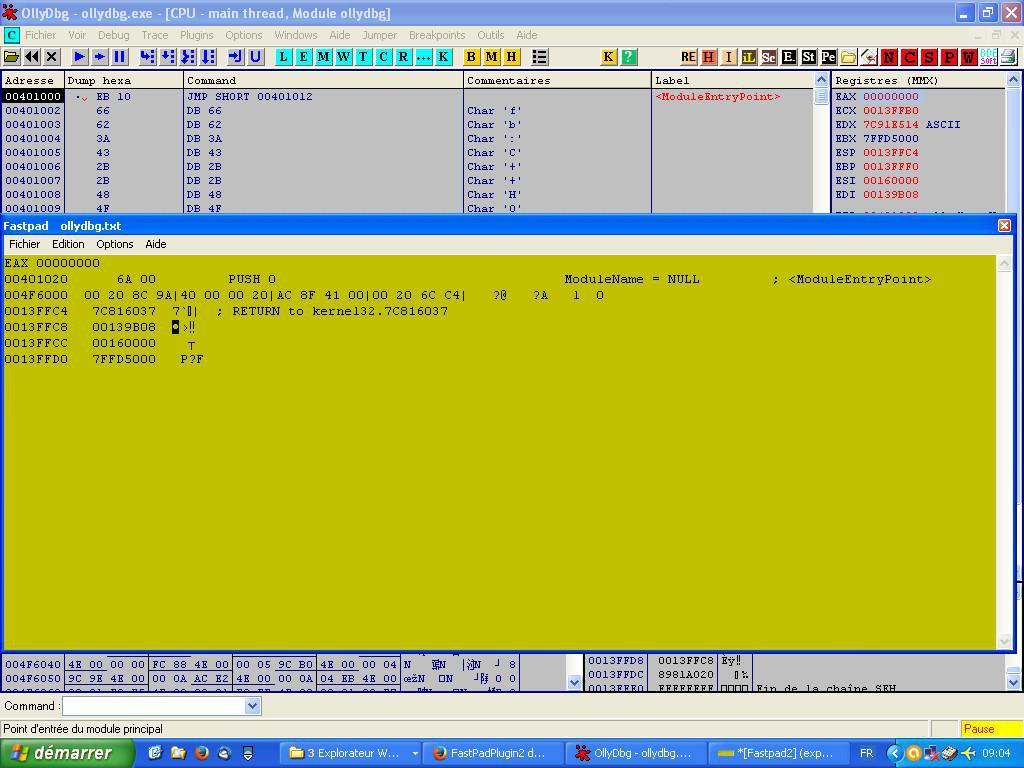The width and height of the screenshot is (1024, 768).
Task: Select the EAX 00000000 register value
Action: coord(891,97)
